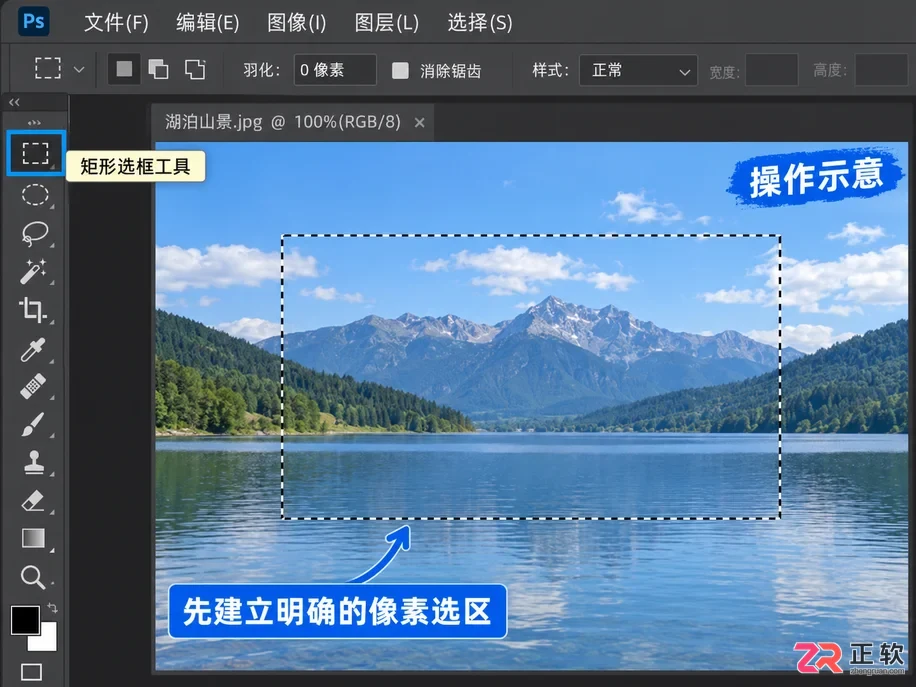Image resolution: width=916 pixels, height=687 pixels.
Task: Open the 选择(S) menu
Action: point(480,23)
